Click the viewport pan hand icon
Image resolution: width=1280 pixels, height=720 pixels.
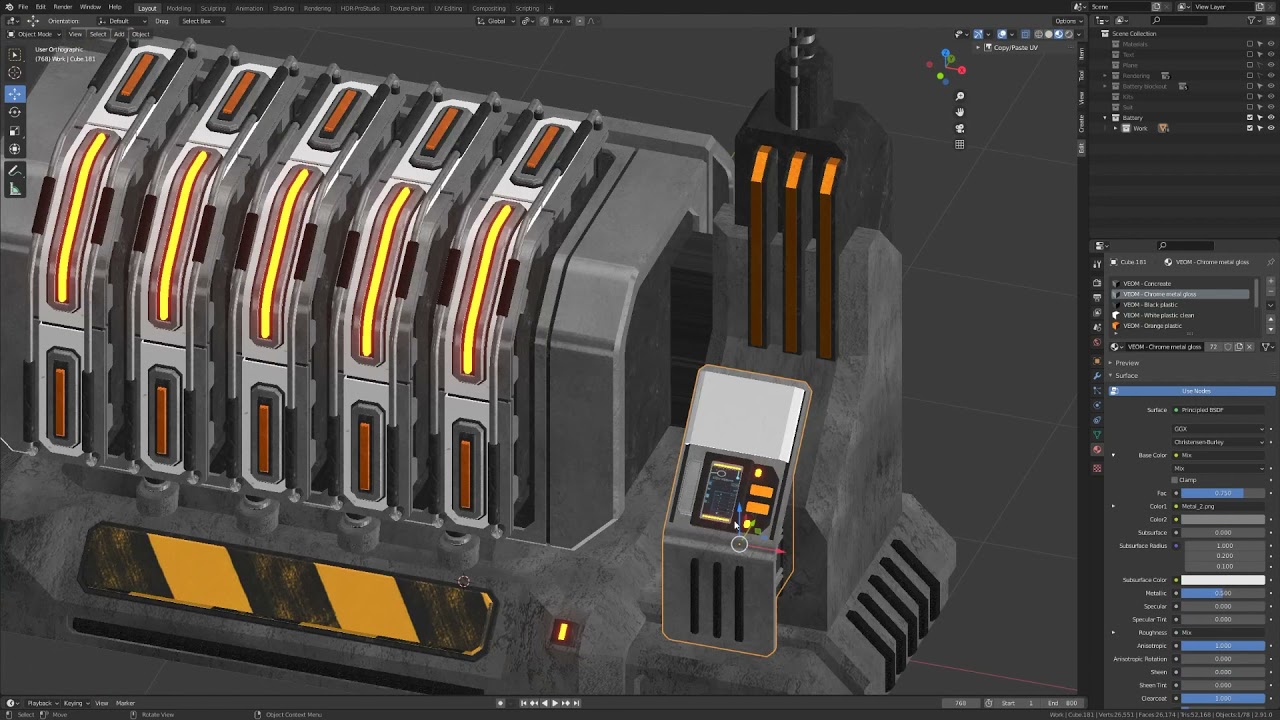[959, 112]
